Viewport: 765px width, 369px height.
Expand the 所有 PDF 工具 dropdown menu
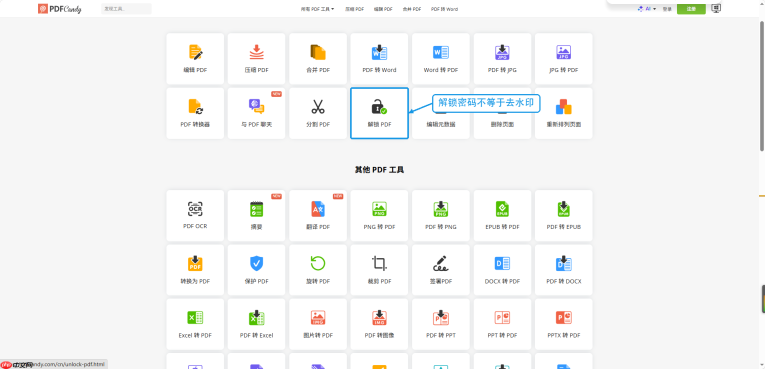click(x=317, y=9)
